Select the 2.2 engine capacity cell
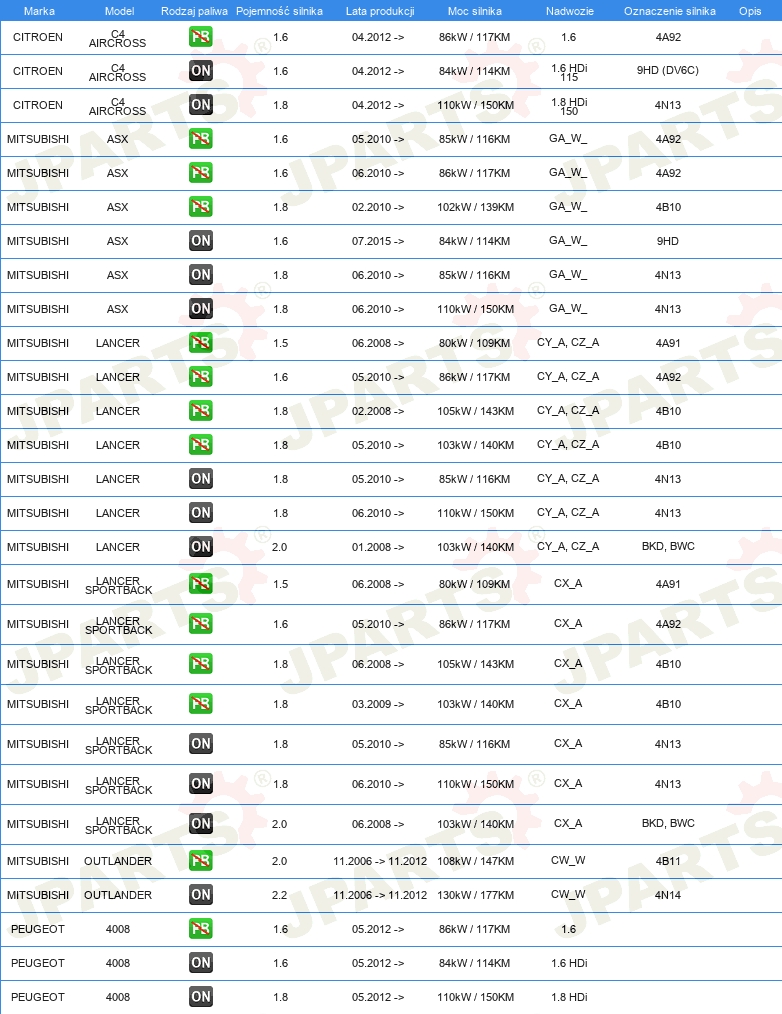This screenshot has width=782, height=1014. point(279,895)
